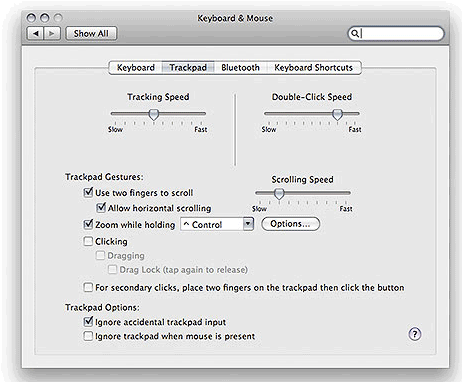Uncheck Use two fingers to scroll
This screenshot has height=382, width=462.
coord(88,192)
